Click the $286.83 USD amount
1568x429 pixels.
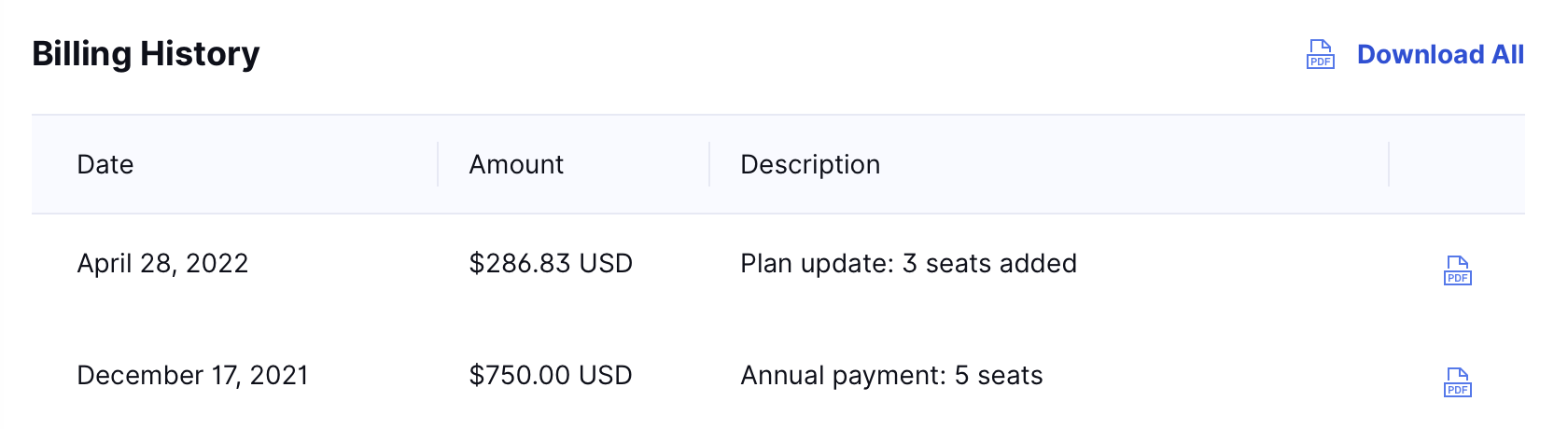pos(551,264)
